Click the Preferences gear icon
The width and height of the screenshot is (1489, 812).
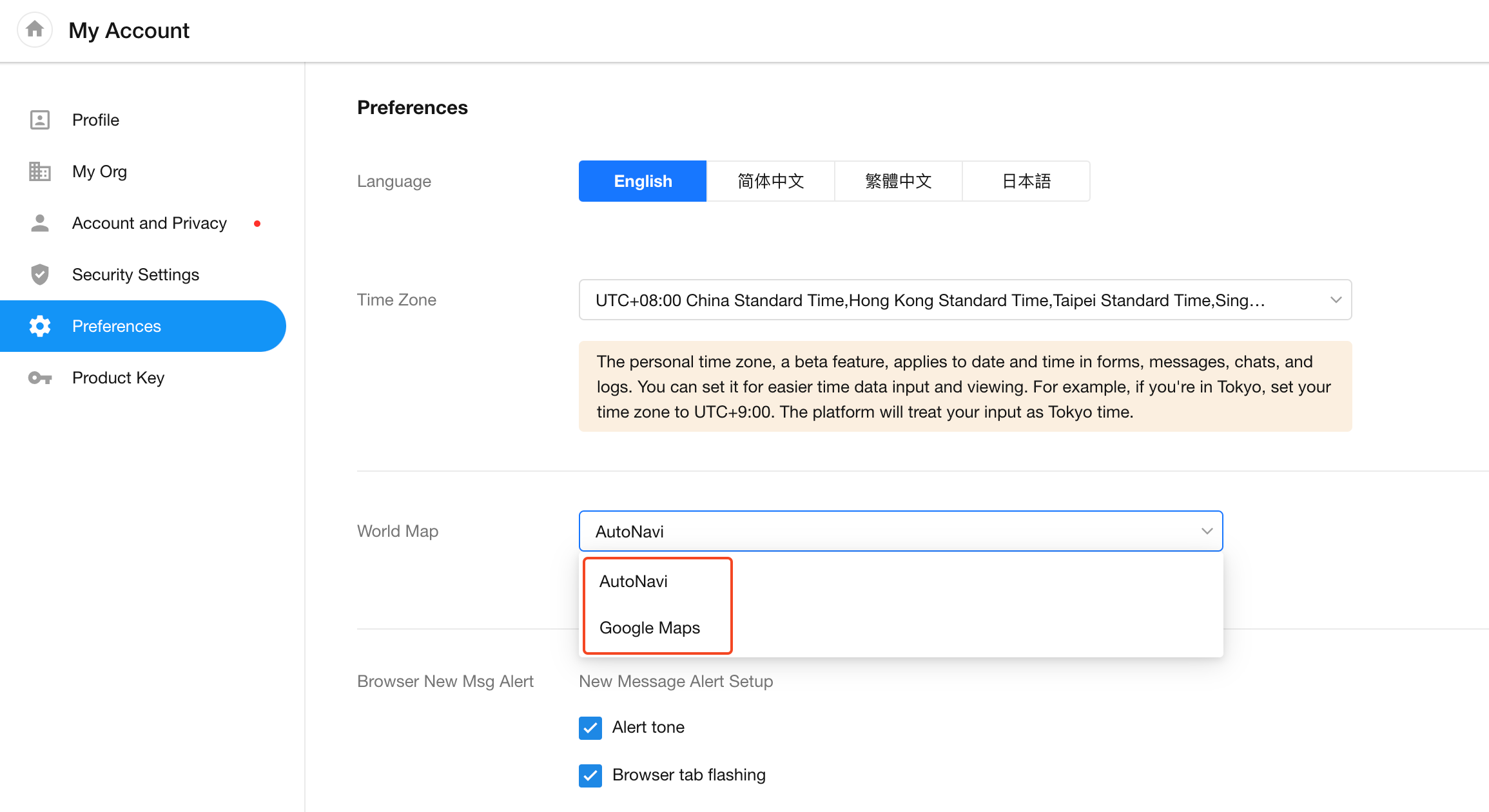point(40,326)
